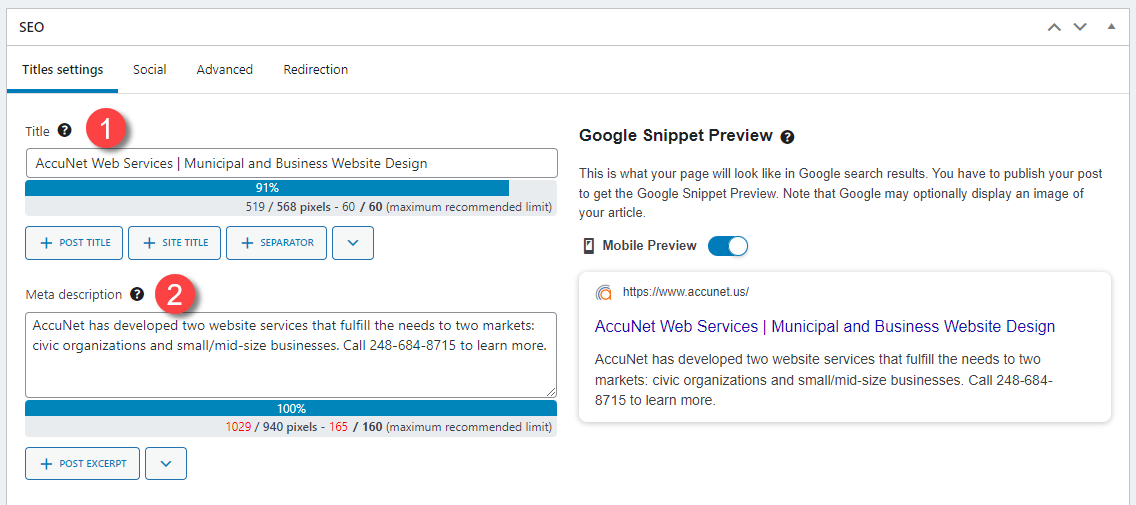Insert the Post Title variable
The image size is (1136, 505).
74,243
